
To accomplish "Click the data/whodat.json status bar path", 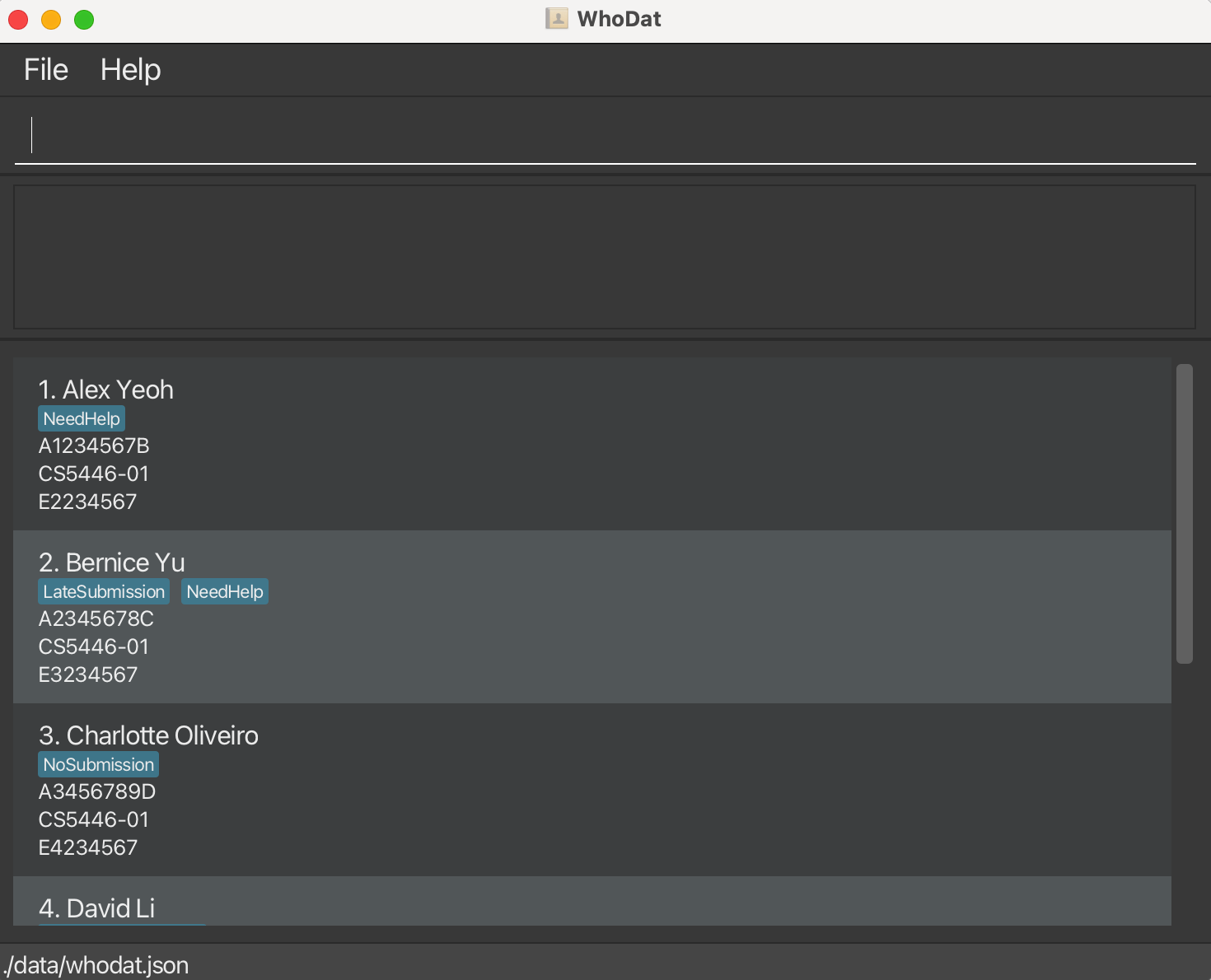I will click(96, 965).
